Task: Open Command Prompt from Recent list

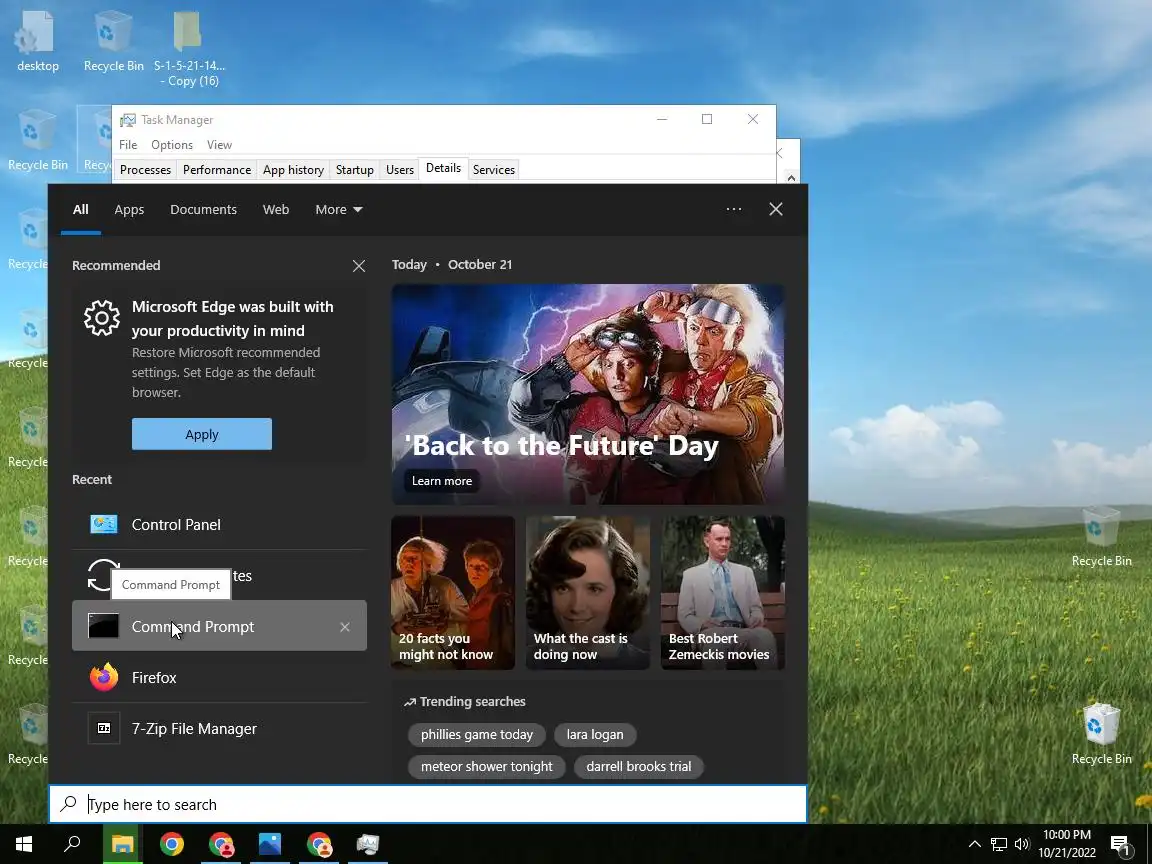Action: point(219,626)
